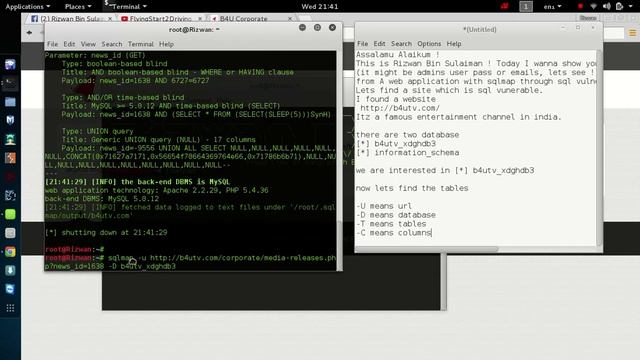Screen dimensions: 640x360
Task: Open the Help menu in the text editor
Action: tap(453, 44)
